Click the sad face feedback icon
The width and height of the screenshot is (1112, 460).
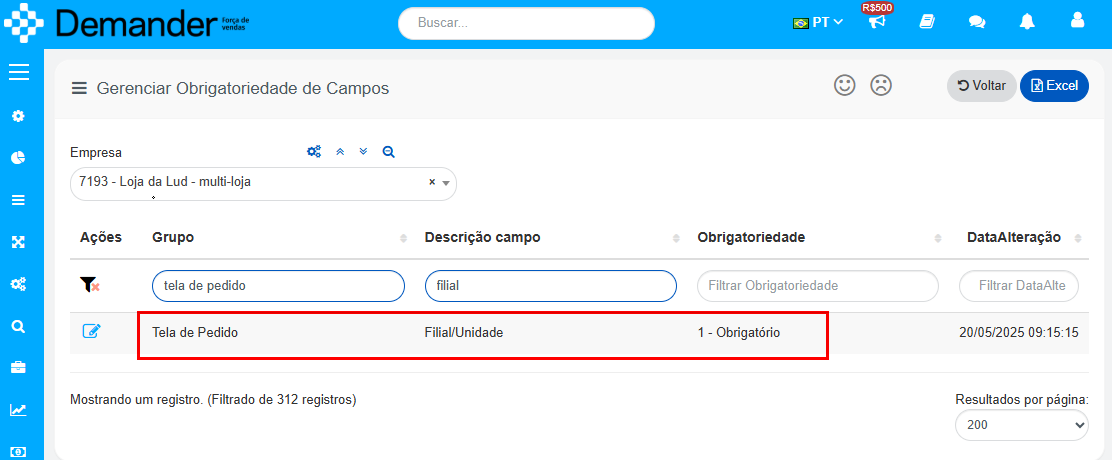click(x=881, y=86)
